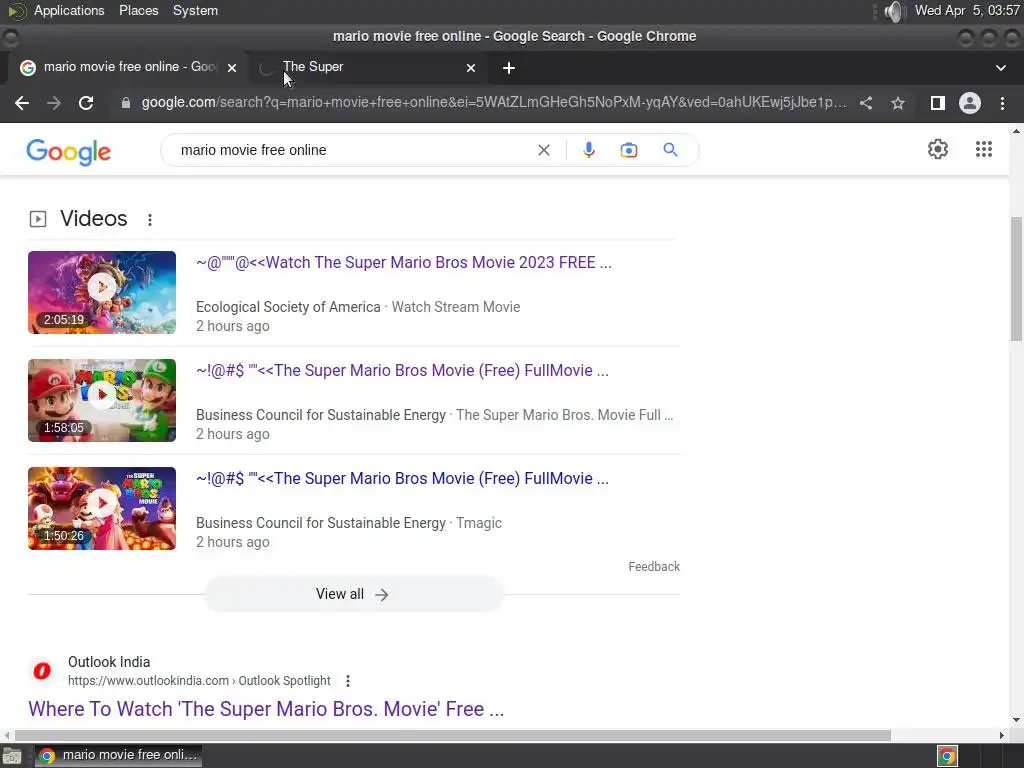The height and width of the screenshot is (768, 1024).
Task: Click the scroll right arrow
Action: tap(1002, 735)
